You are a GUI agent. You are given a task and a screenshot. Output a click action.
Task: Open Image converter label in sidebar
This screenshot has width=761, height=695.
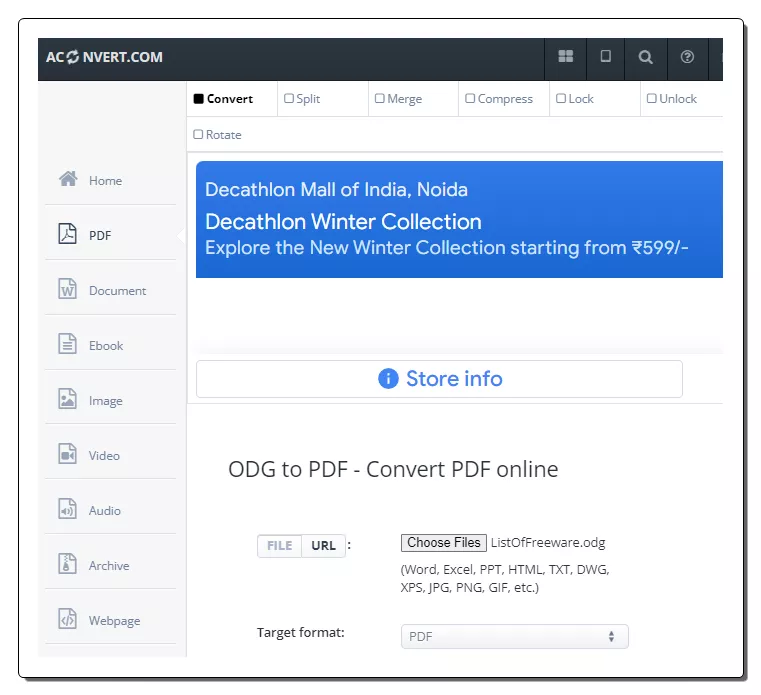point(105,401)
